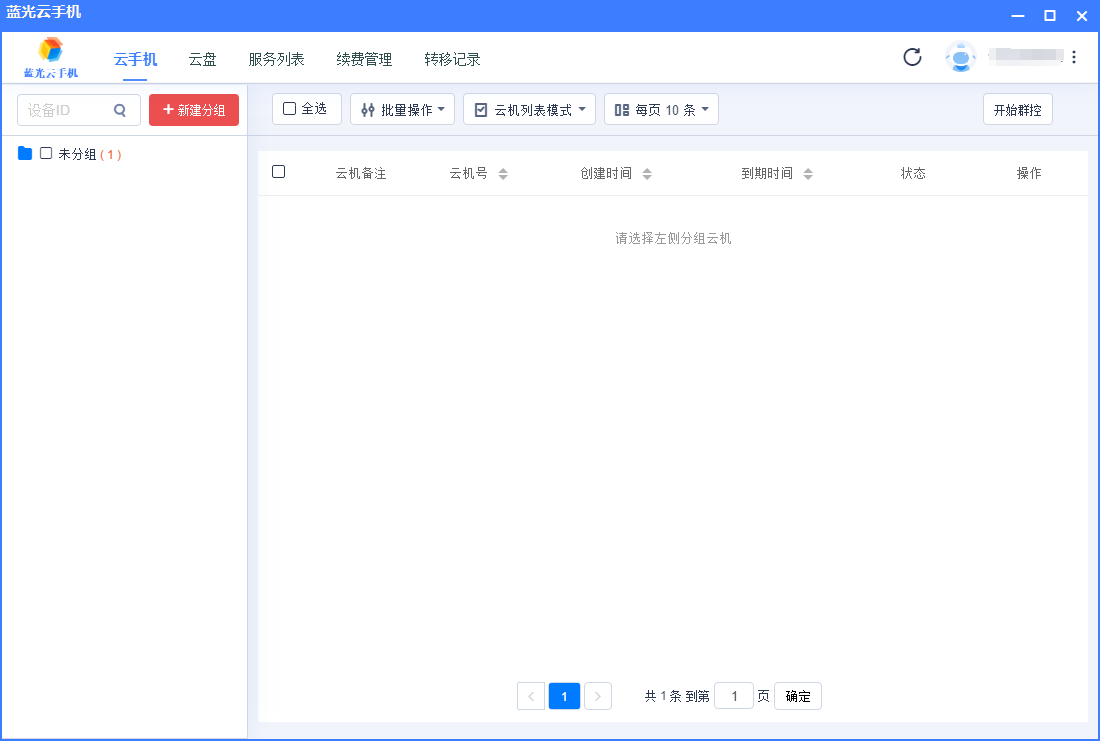Sort by 创建时间 column arrows
This screenshot has height=741, width=1100.
click(647, 174)
